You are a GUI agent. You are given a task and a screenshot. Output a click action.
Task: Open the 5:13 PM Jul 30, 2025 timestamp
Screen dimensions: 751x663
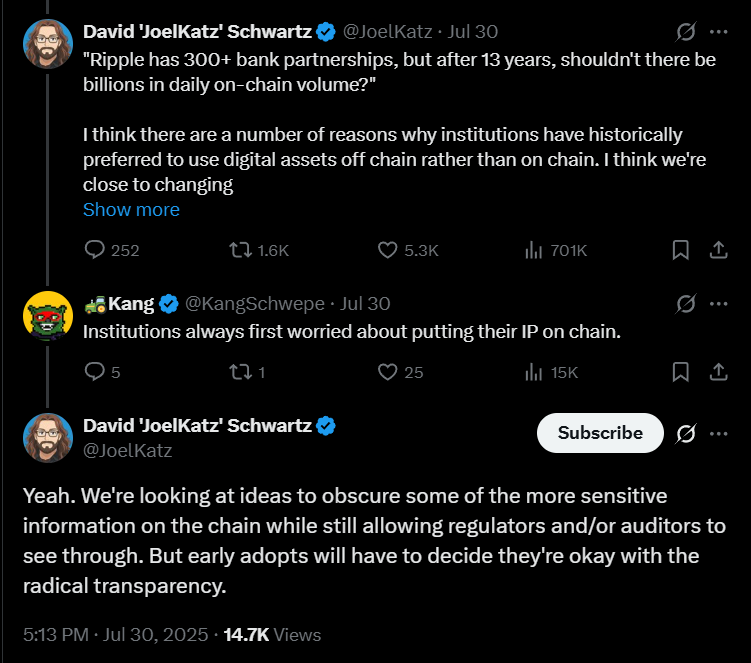pos(114,635)
